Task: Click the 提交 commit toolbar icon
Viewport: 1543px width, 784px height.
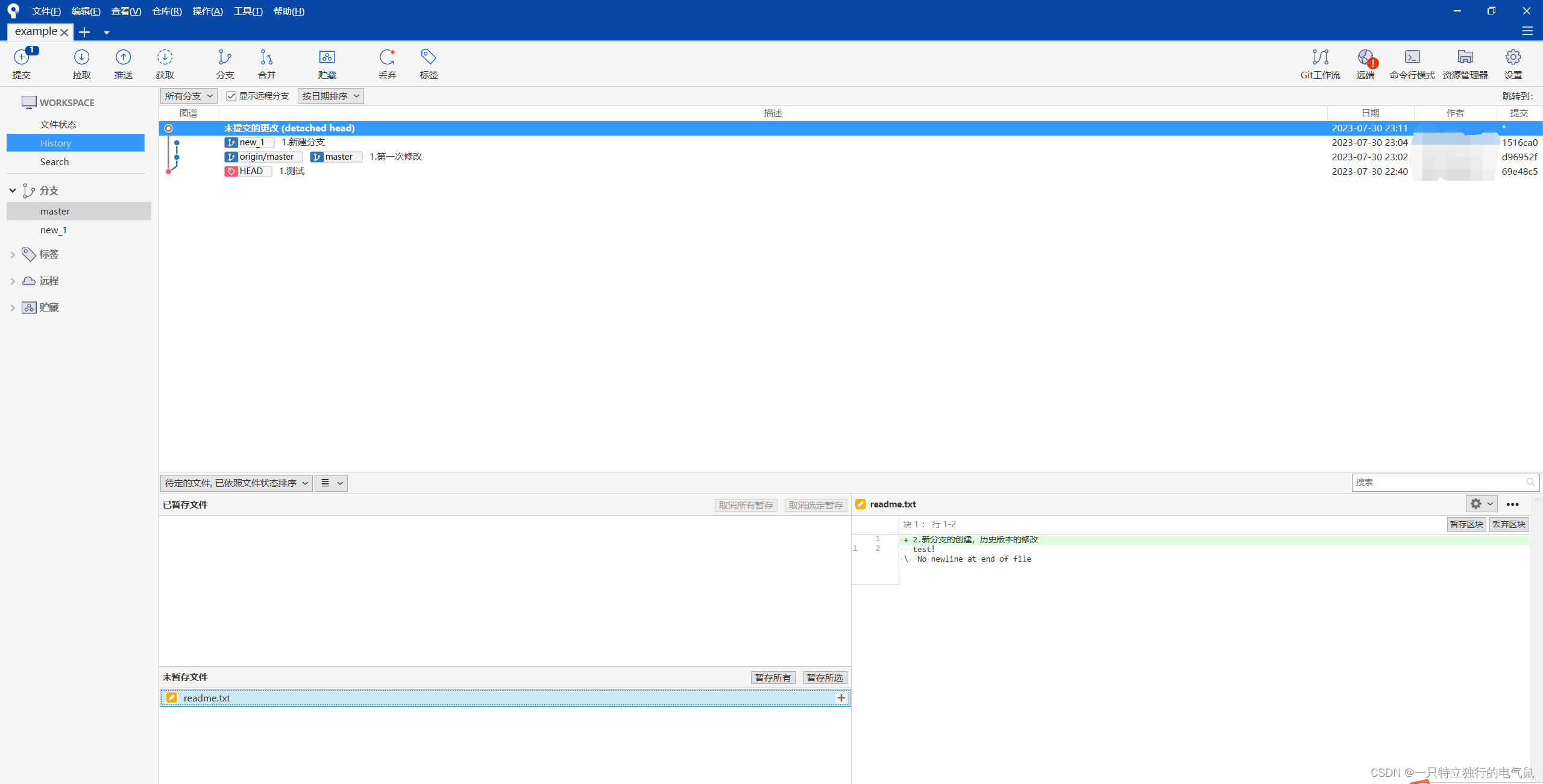Action: coord(22,63)
